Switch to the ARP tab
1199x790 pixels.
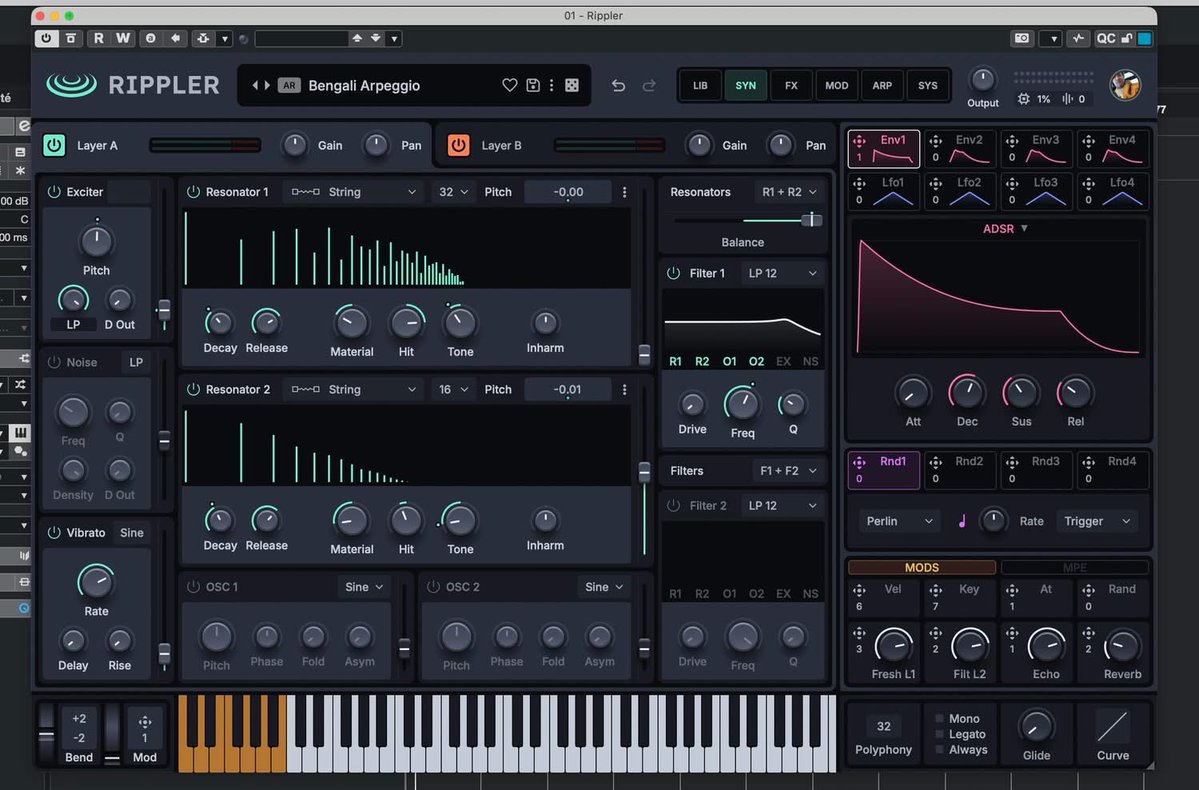coord(882,86)
